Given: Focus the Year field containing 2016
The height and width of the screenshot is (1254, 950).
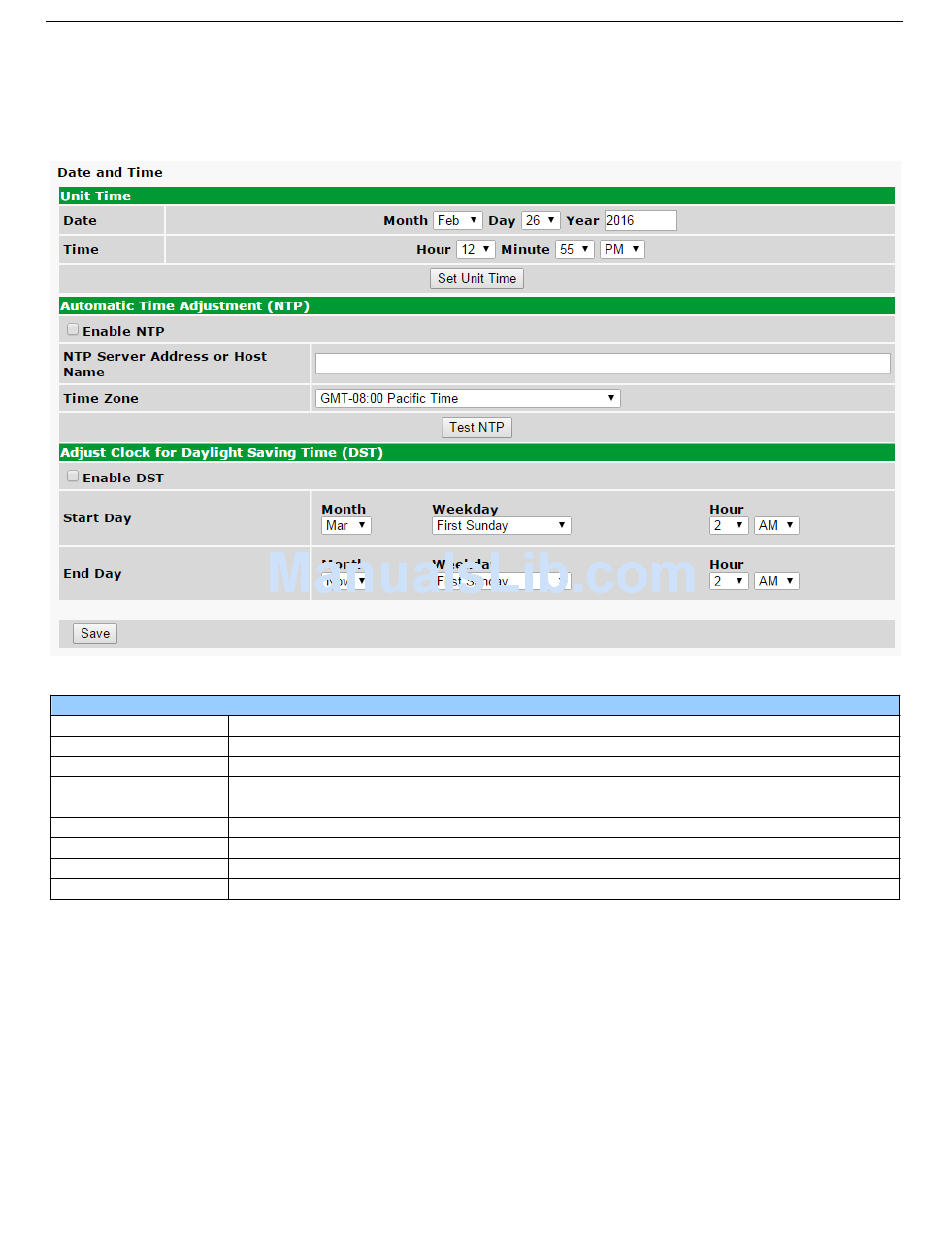Looking at the screenshot, I should (641, 220).
